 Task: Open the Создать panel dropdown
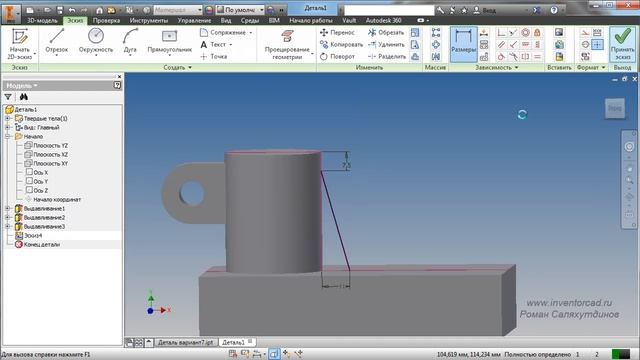[178, 67]
